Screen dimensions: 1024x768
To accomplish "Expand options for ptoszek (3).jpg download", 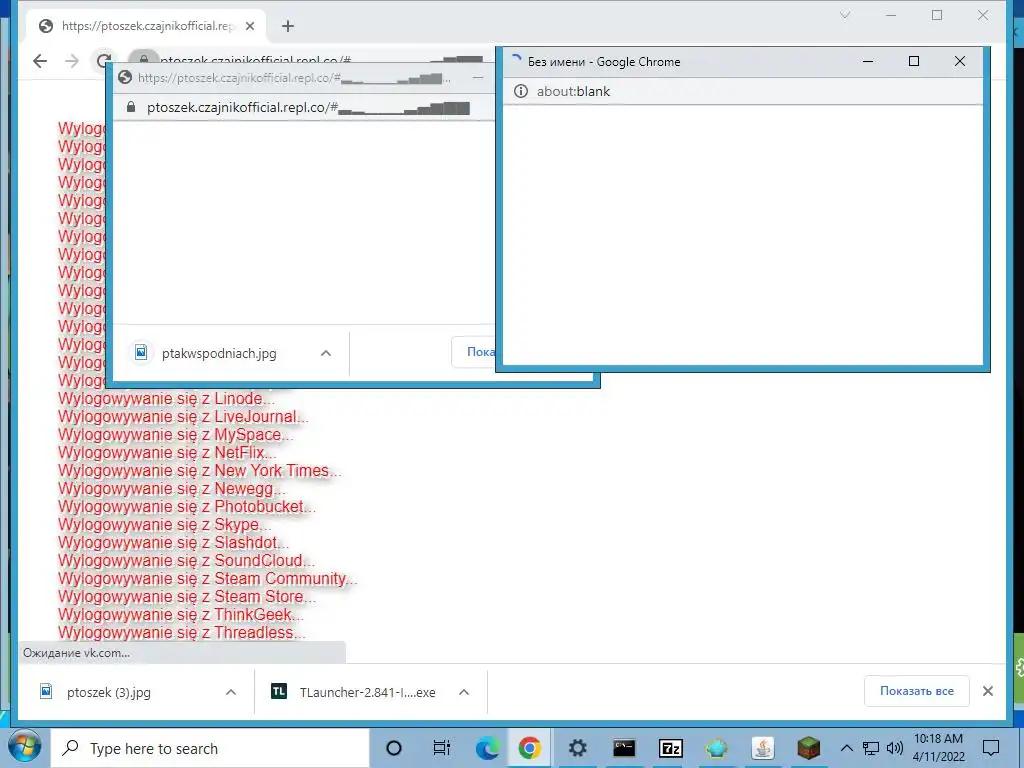I will (x=231, y=692).
